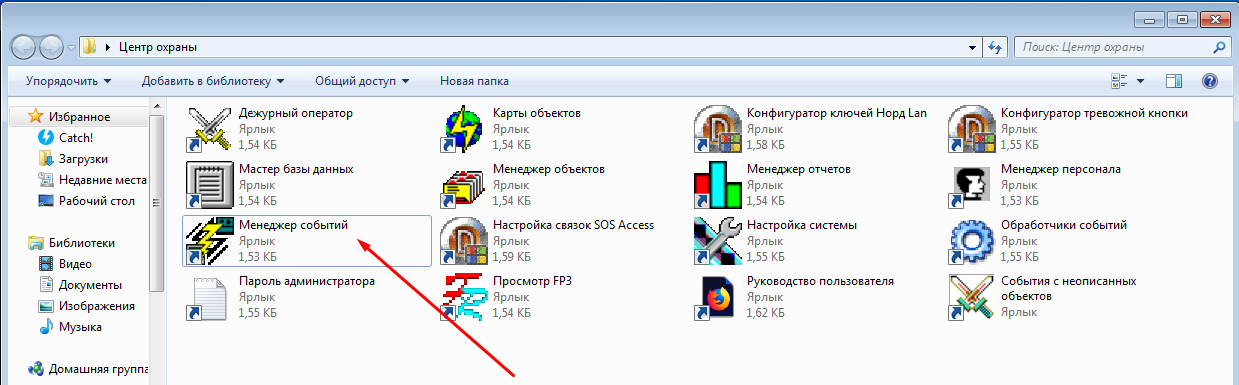This screenshot has height=385, width=1239.
Task: Select the Карты объектов shortcut icon
Action: coord(464,129)
